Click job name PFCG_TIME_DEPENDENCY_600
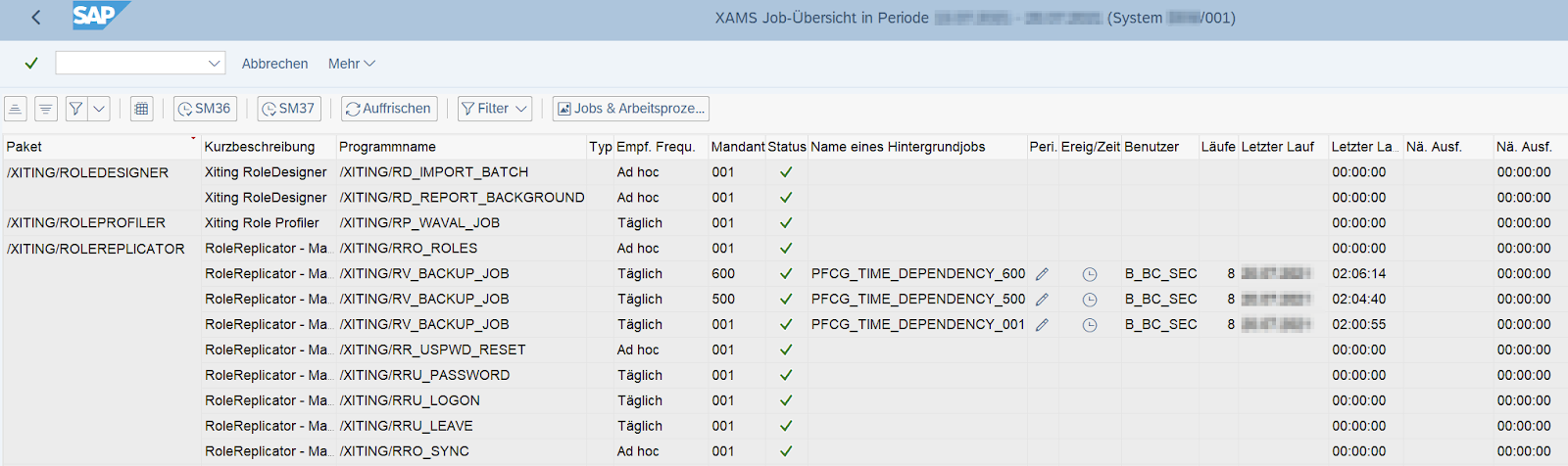 pyautogui.click(x=918, y=274)
